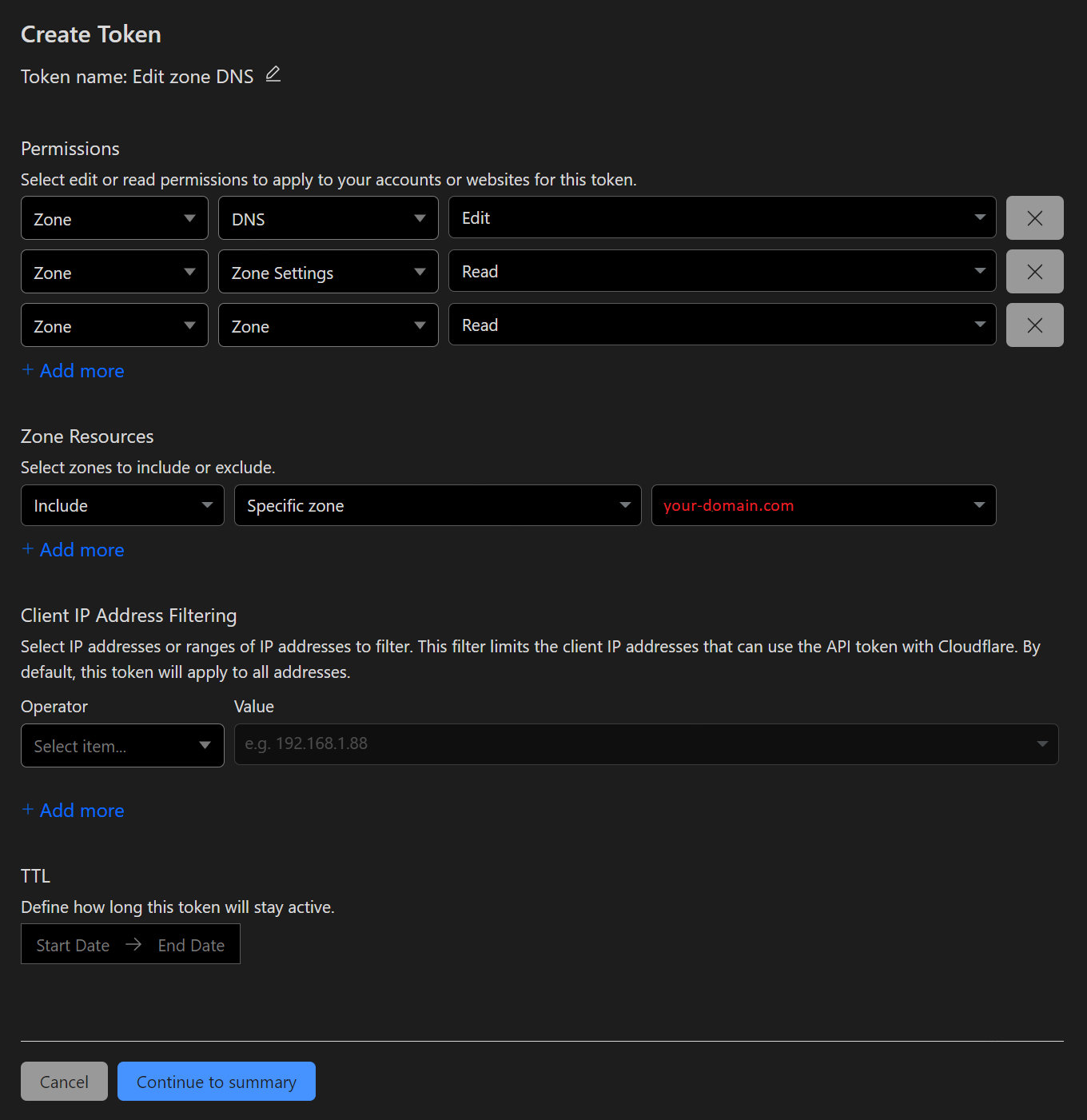Set the TTL End Date
The width and height of the screenshot is (1087, 1120).
pos(191,945)
